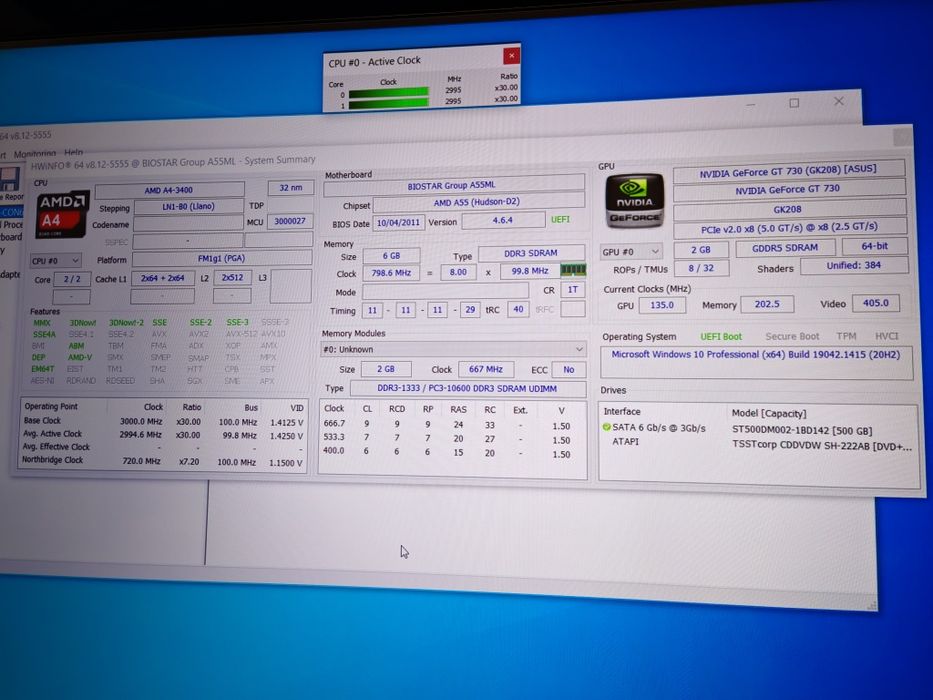Click the GPU codename field 'GK208'

(x=788, y=209)
